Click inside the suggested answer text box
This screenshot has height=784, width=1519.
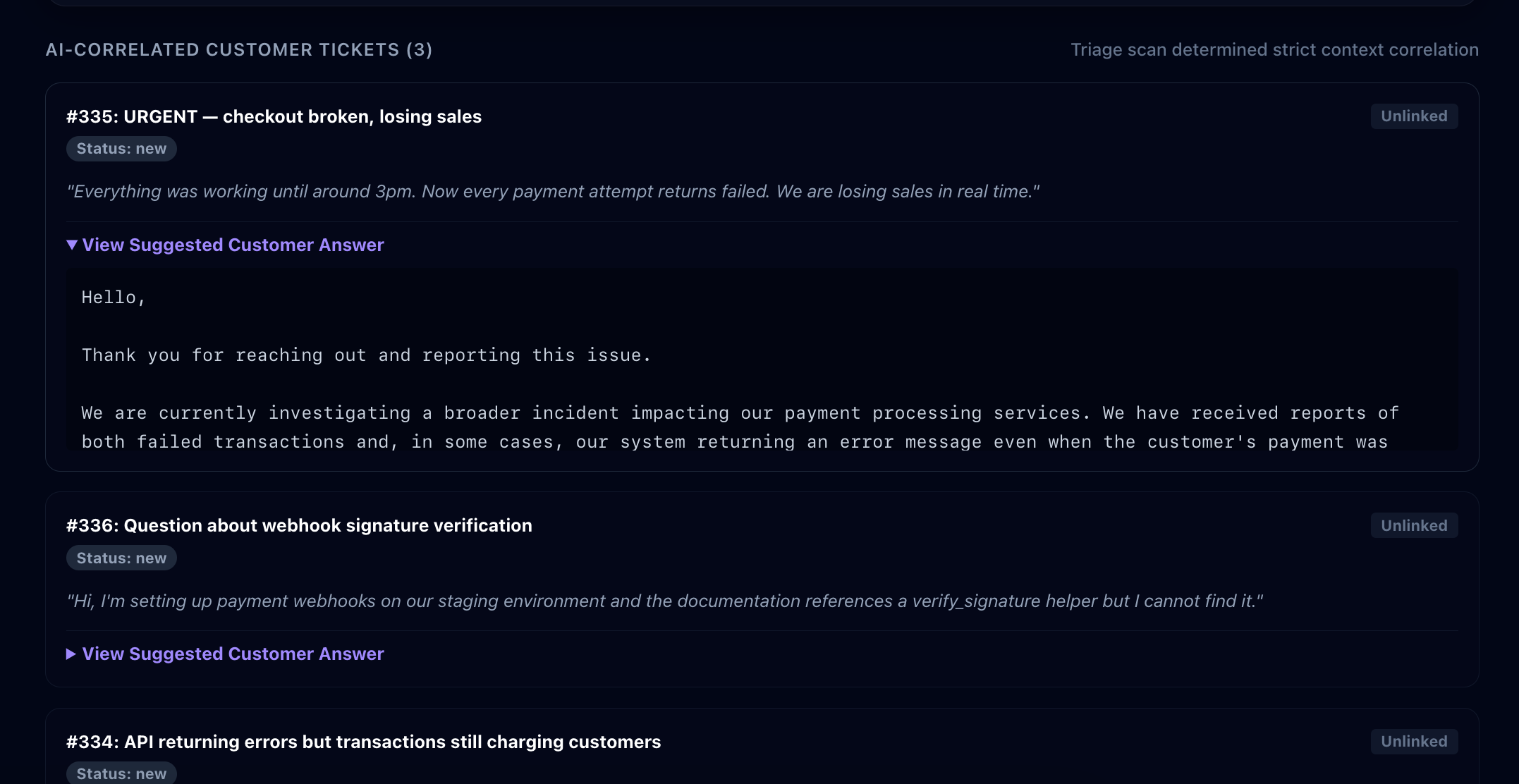tap(762, 359)
